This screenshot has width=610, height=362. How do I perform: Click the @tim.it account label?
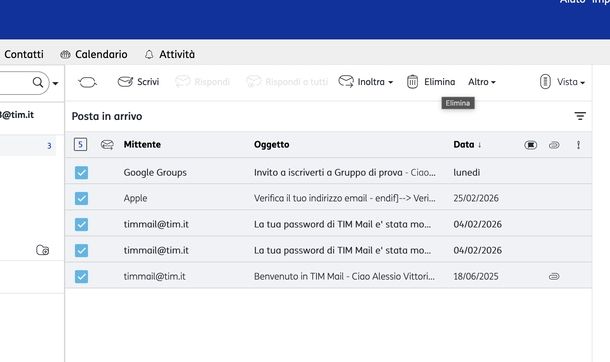coord(17,115)
